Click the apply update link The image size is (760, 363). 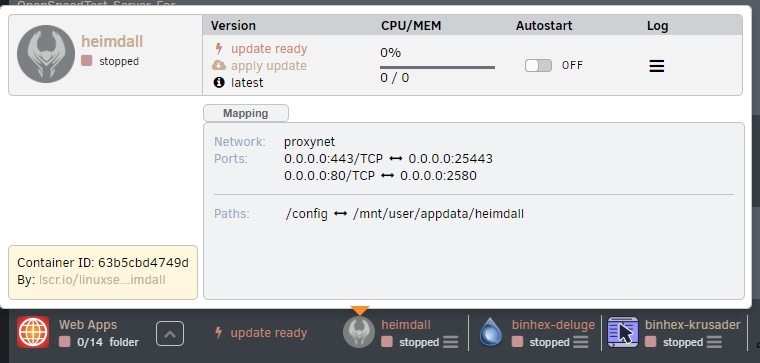click(x=269, y=65)
